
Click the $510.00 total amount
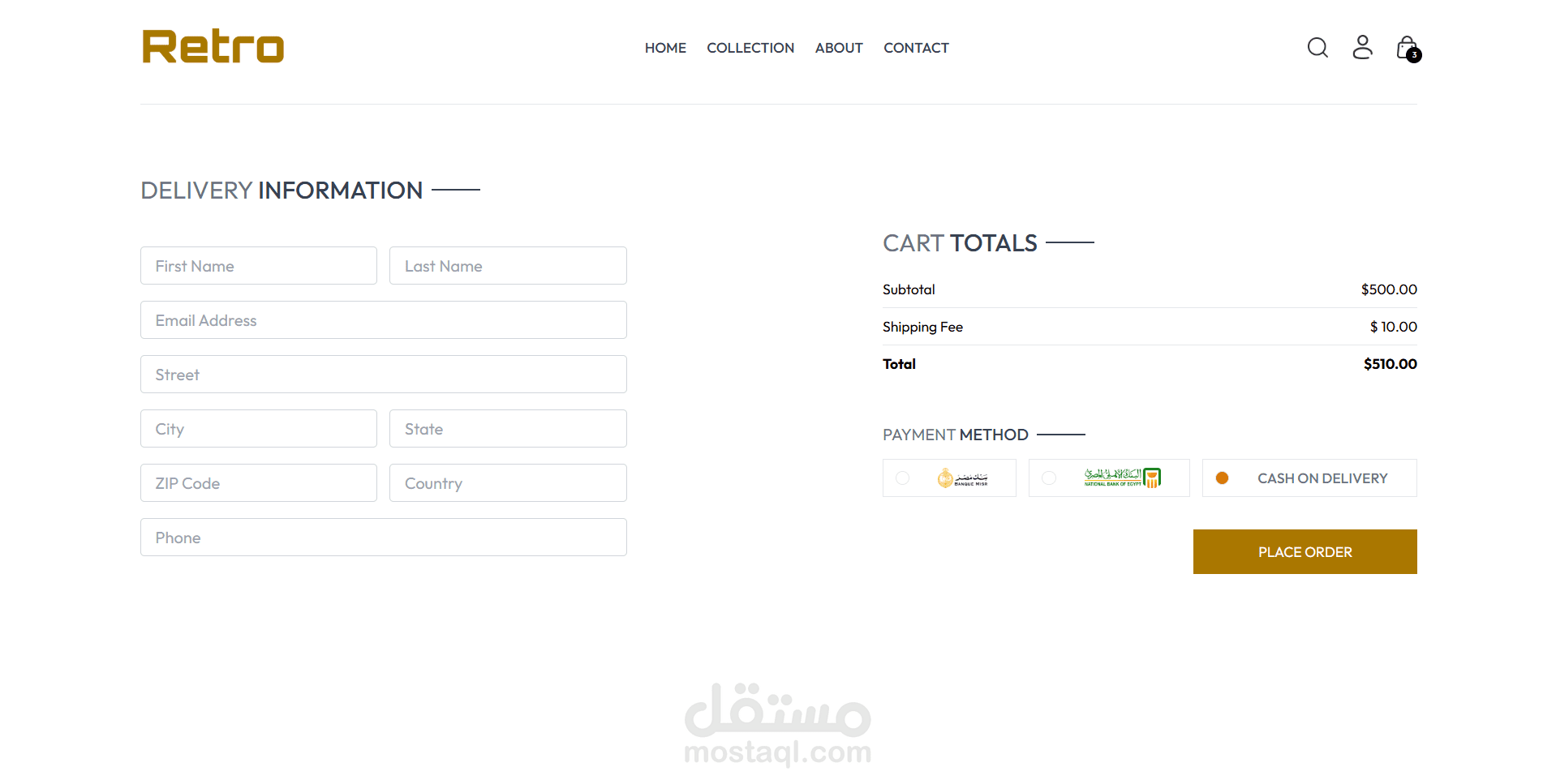click(1390, 364)
